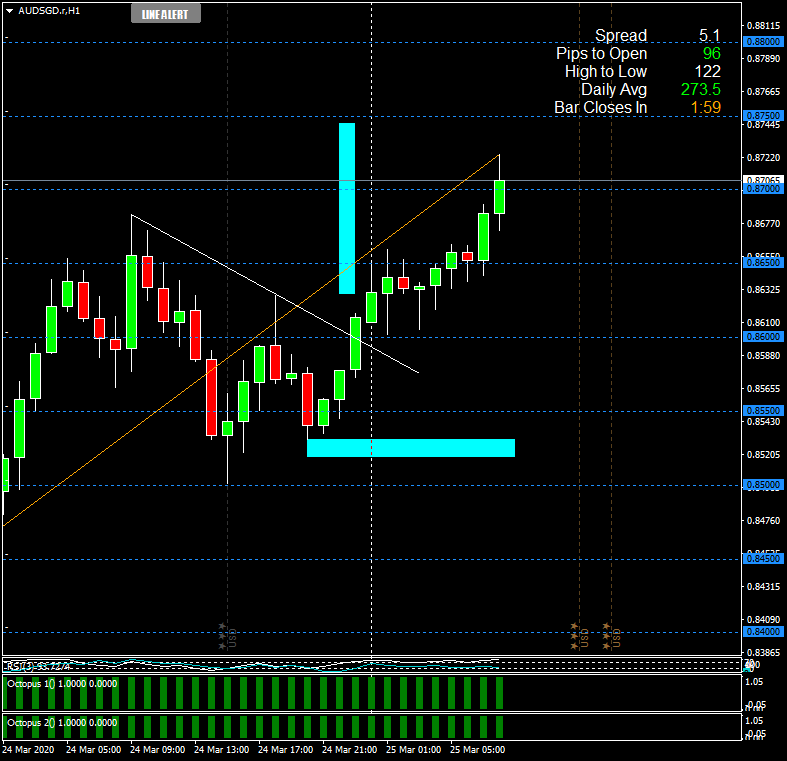787x761 pixels.
Task: Select the vertical cyan rectangle object
Action: point(347,208)
